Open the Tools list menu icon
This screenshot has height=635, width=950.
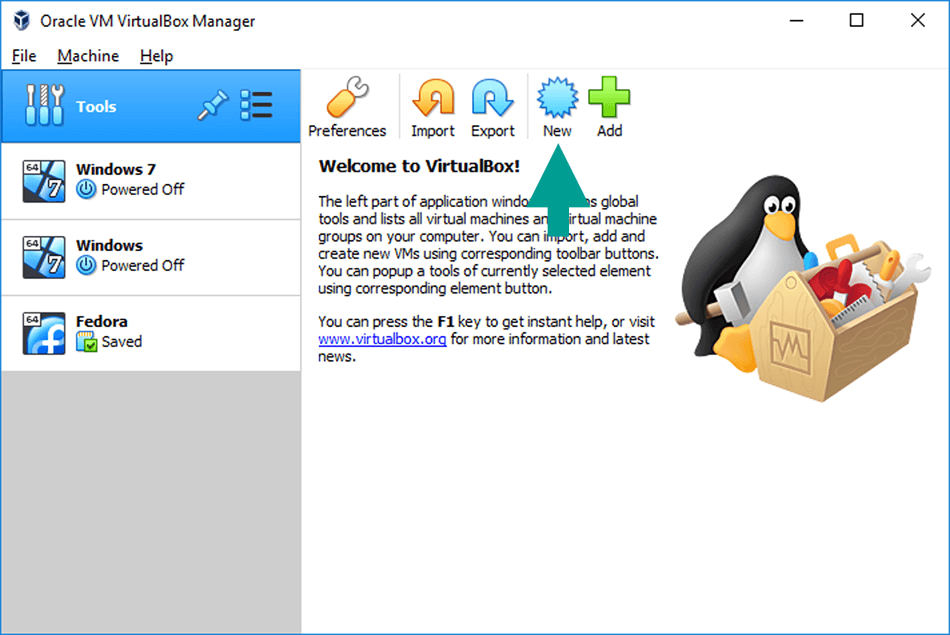click(256, 105)
